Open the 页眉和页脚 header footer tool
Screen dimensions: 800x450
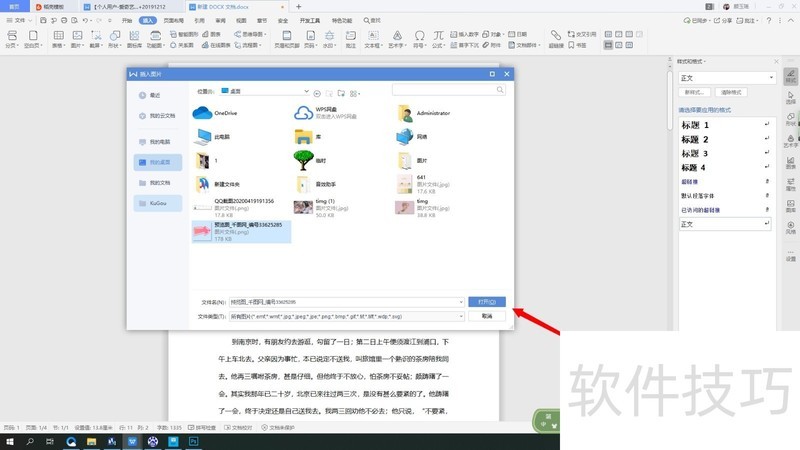pyautogui.click(x=287, y=39)
